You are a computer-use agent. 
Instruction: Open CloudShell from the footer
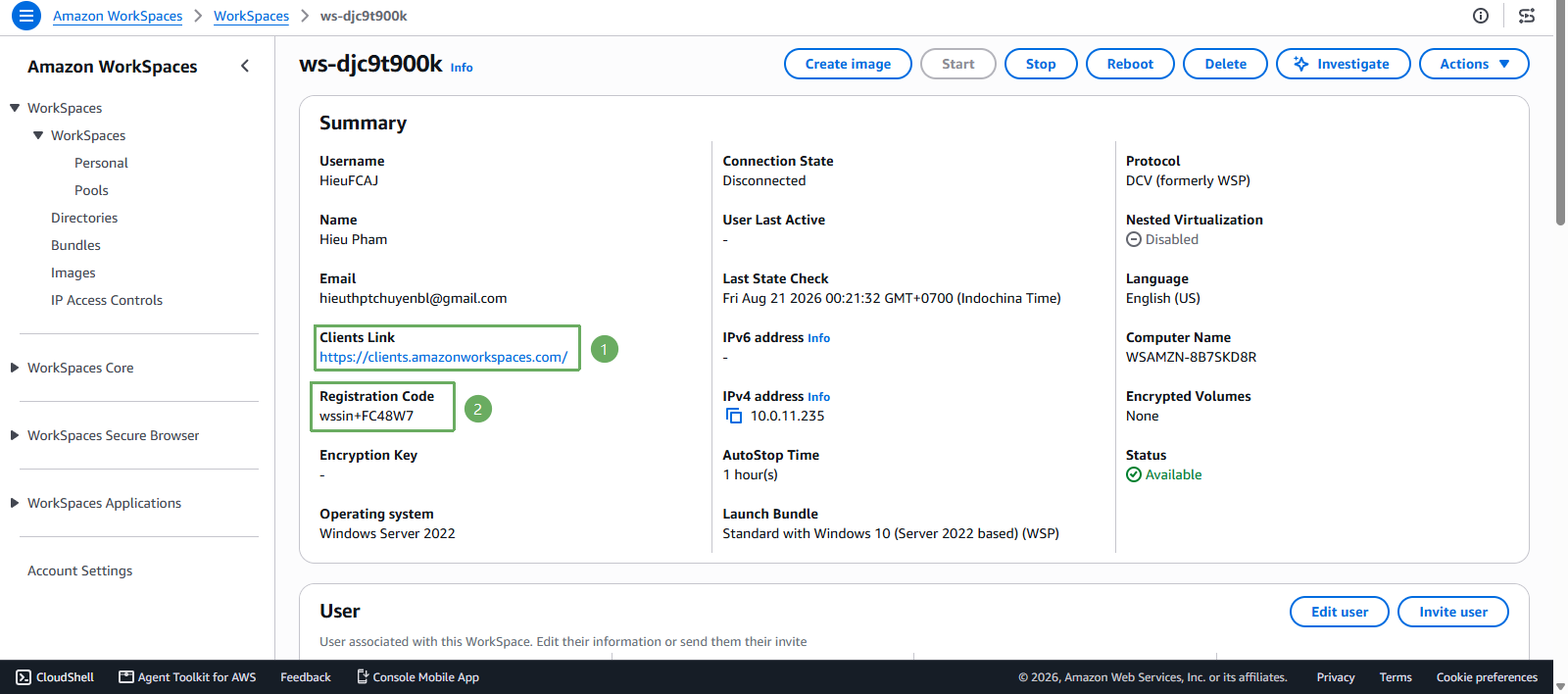click(x=55, y=677)
